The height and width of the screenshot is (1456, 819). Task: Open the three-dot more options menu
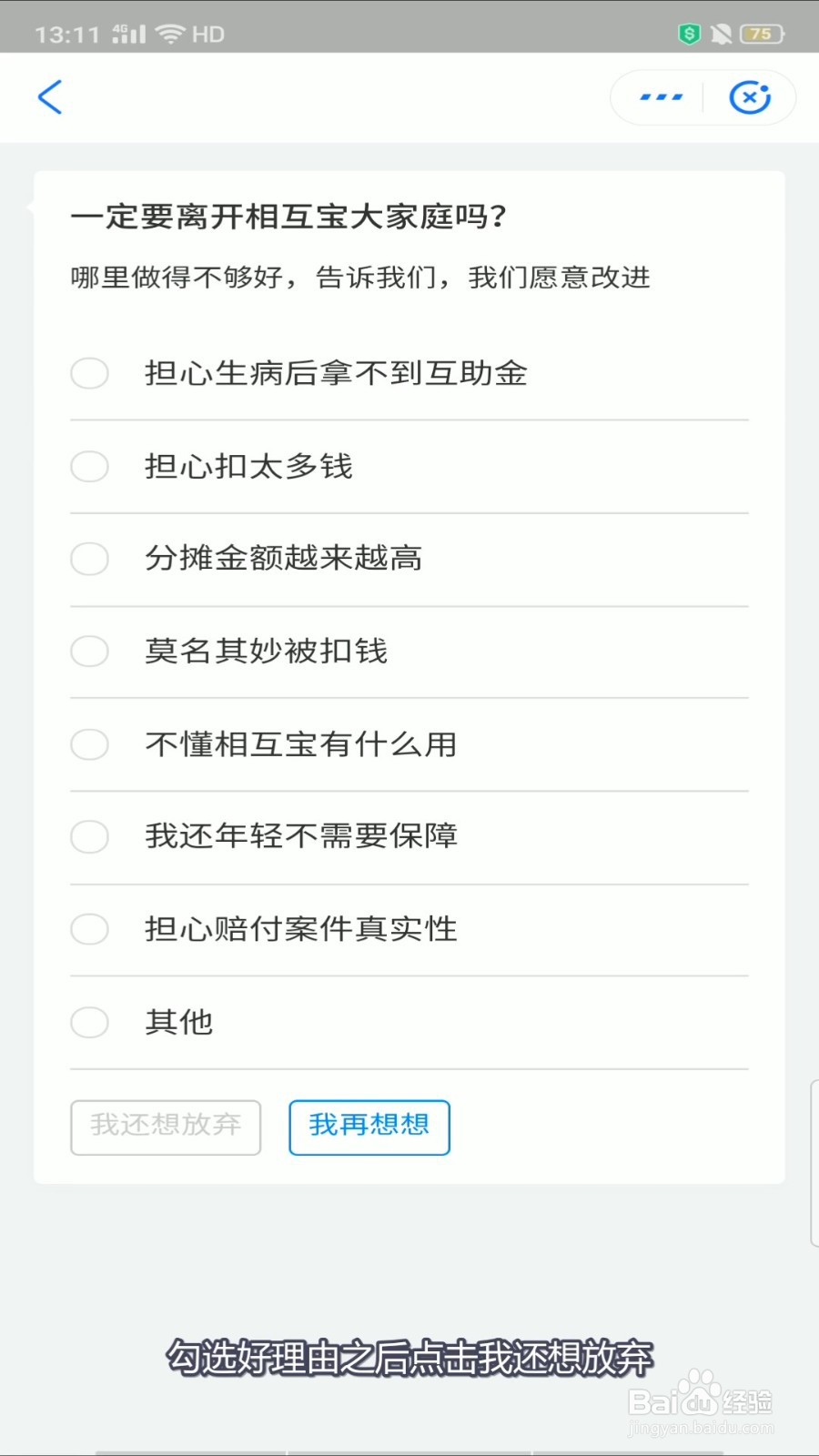[x=661, y=97]
